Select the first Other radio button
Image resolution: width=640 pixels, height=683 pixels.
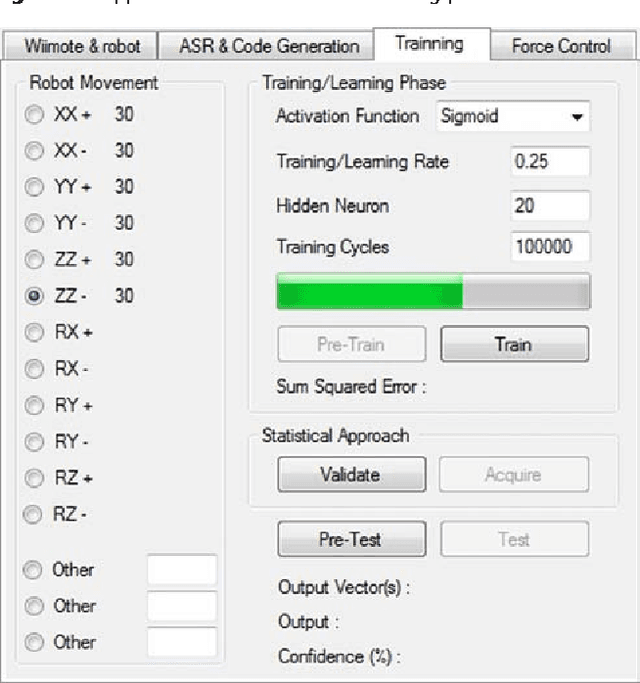pyautogui.click(x=34, y=570)
